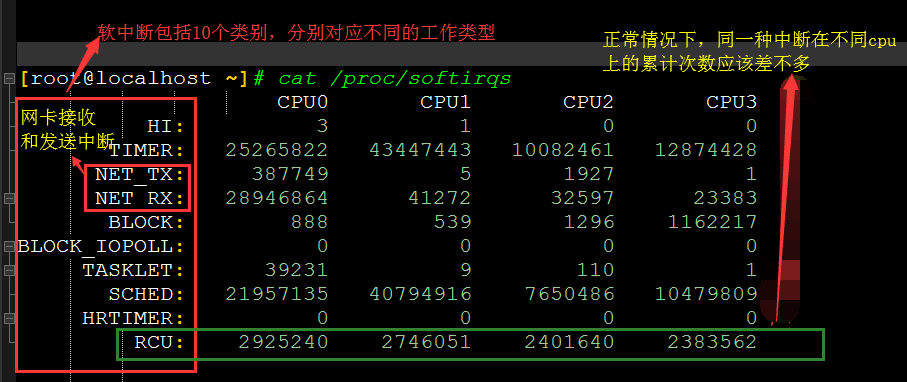
Task: Click the NET_TX value 387749
Action: (x=290, y=174)
